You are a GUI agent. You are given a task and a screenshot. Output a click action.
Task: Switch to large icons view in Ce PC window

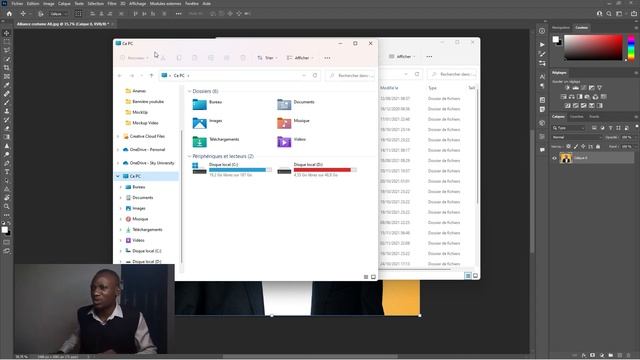click(373, 277)
